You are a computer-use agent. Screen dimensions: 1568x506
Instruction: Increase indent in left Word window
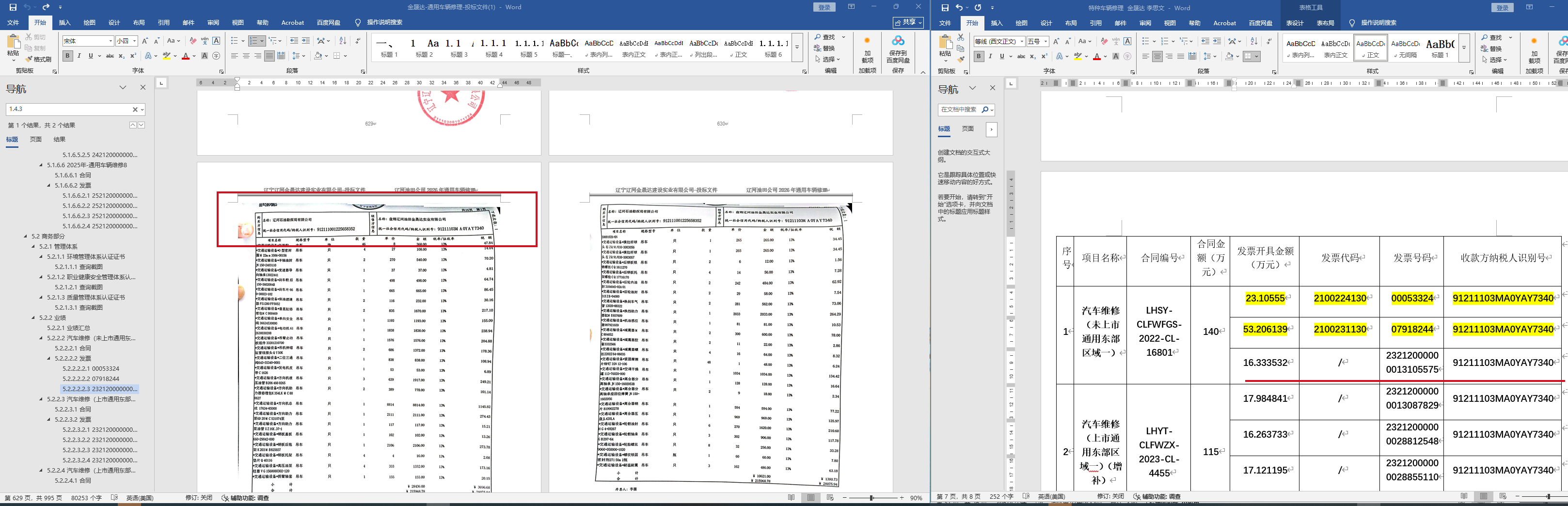(305, 41)
